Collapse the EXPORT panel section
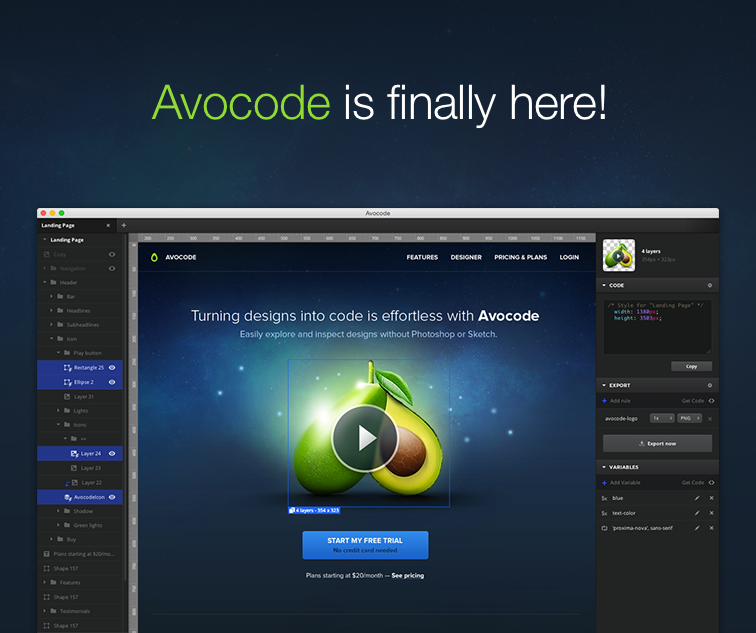 click(x=604, y=385)
